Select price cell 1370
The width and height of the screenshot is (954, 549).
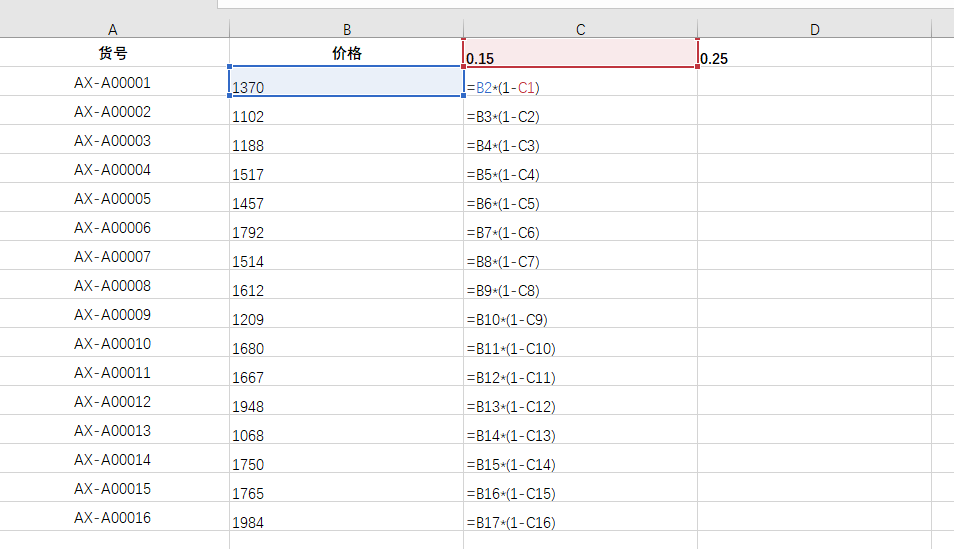[347, 82]
